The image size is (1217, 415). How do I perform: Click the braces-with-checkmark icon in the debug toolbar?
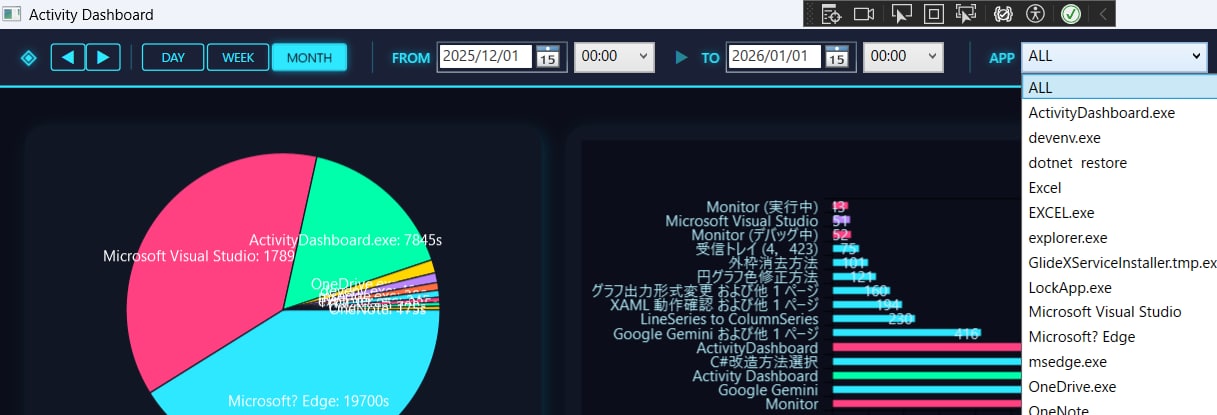tap(1004, 14)
